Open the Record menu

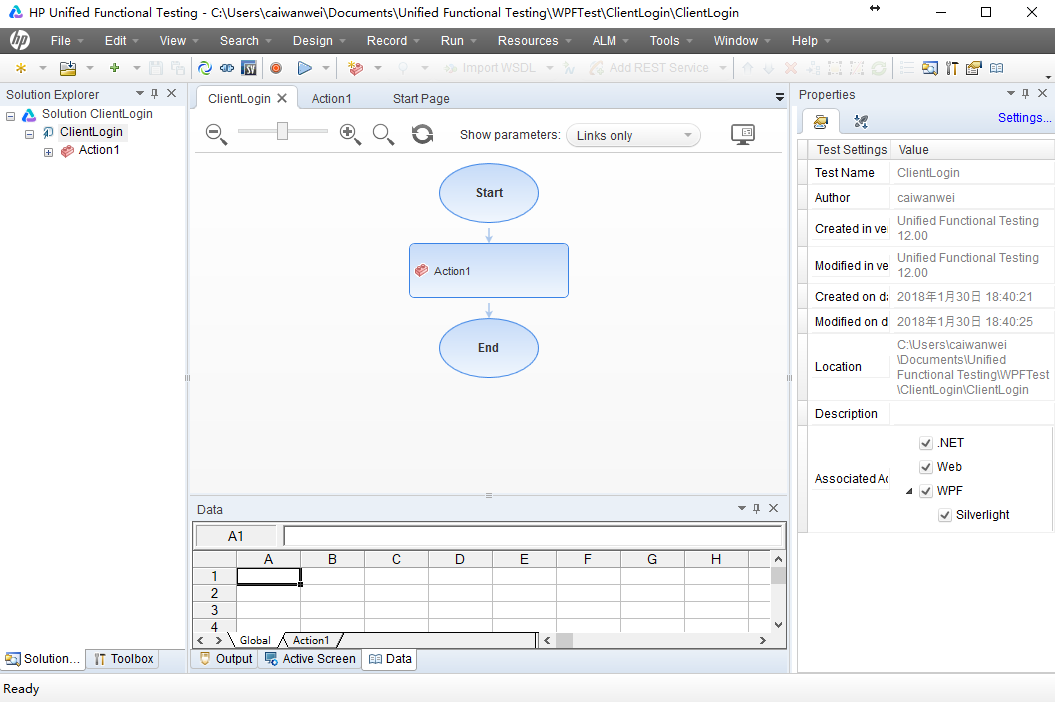[393, 40]
